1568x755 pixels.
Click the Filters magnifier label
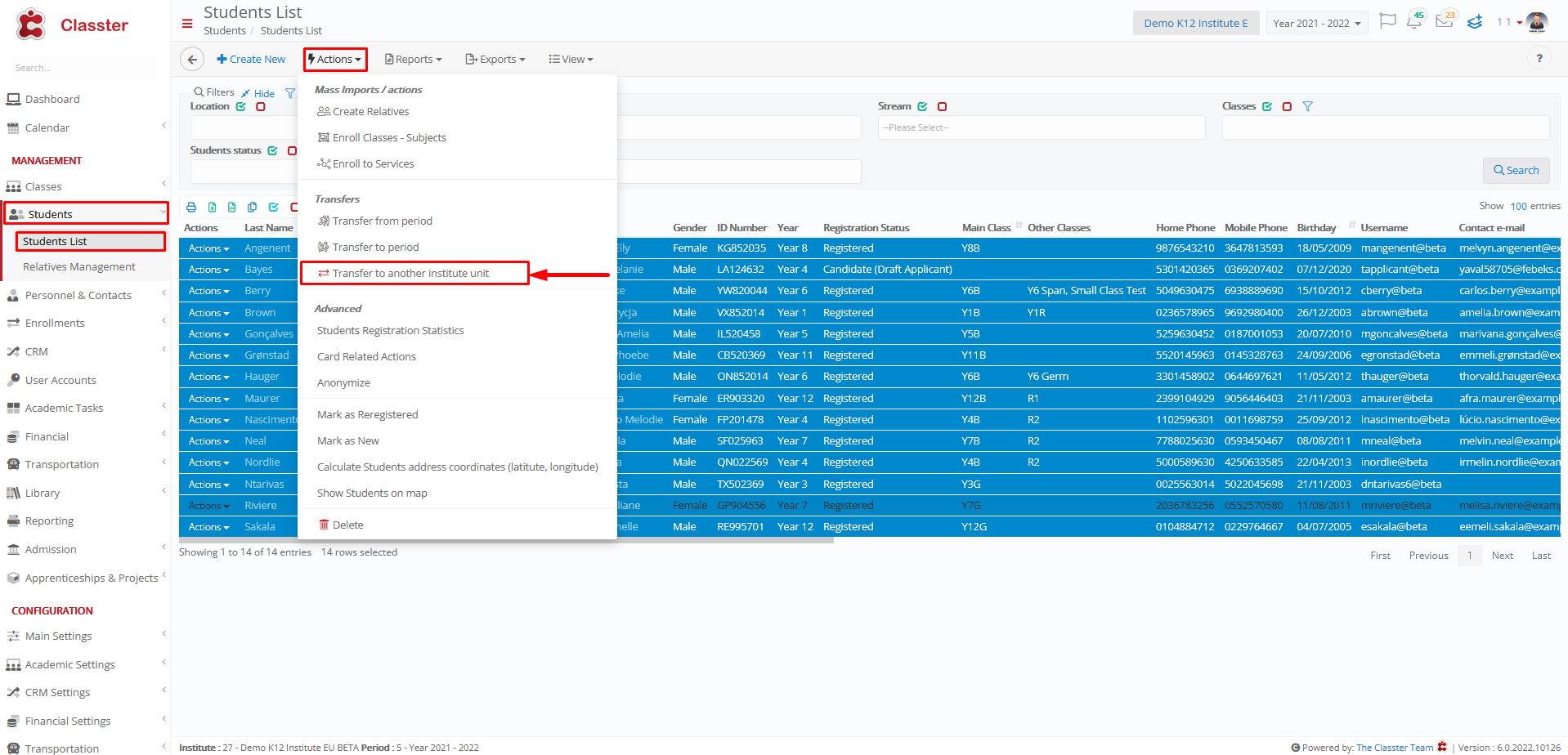(x=214, y=92)
